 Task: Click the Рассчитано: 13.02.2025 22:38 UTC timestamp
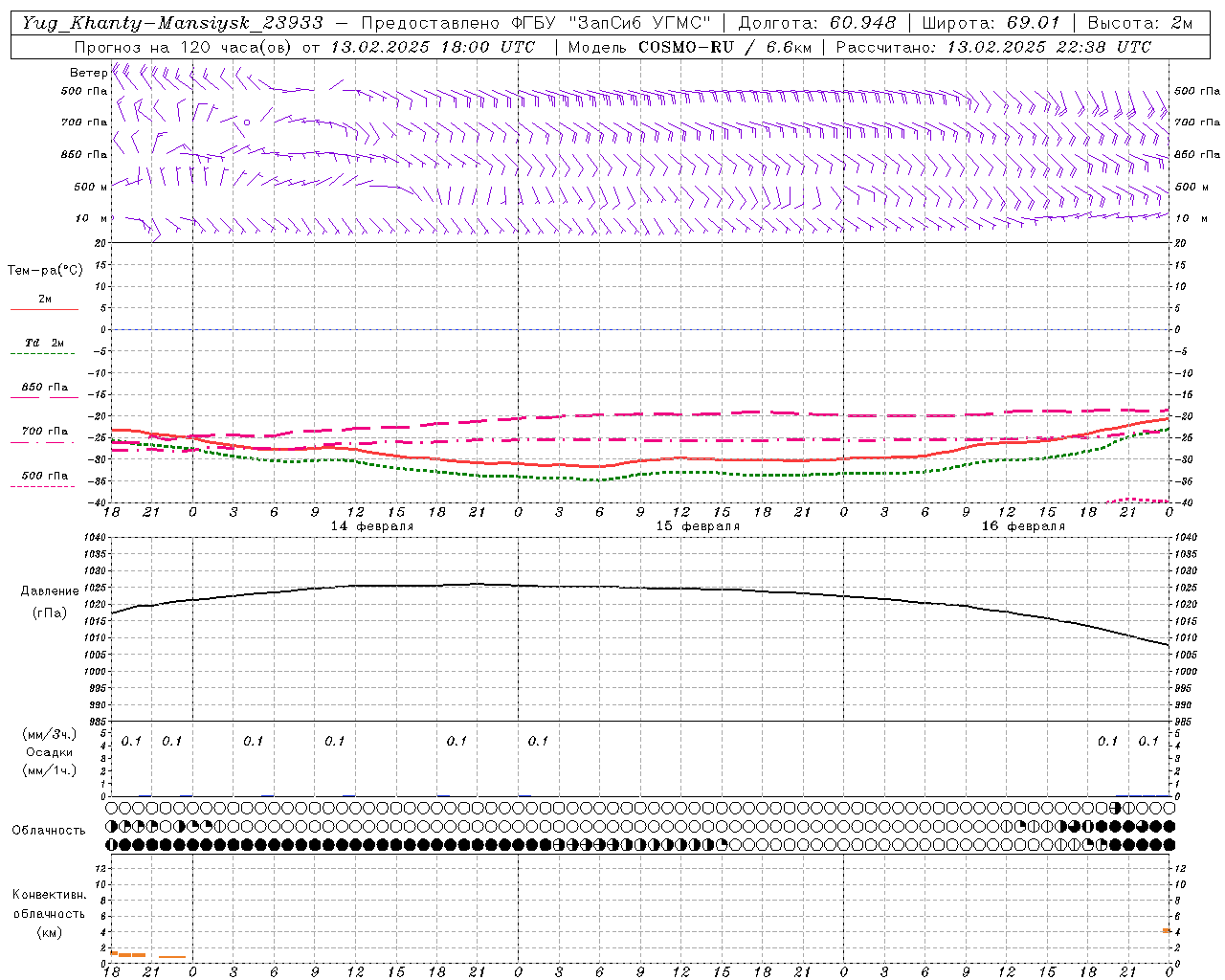[993, 47]
